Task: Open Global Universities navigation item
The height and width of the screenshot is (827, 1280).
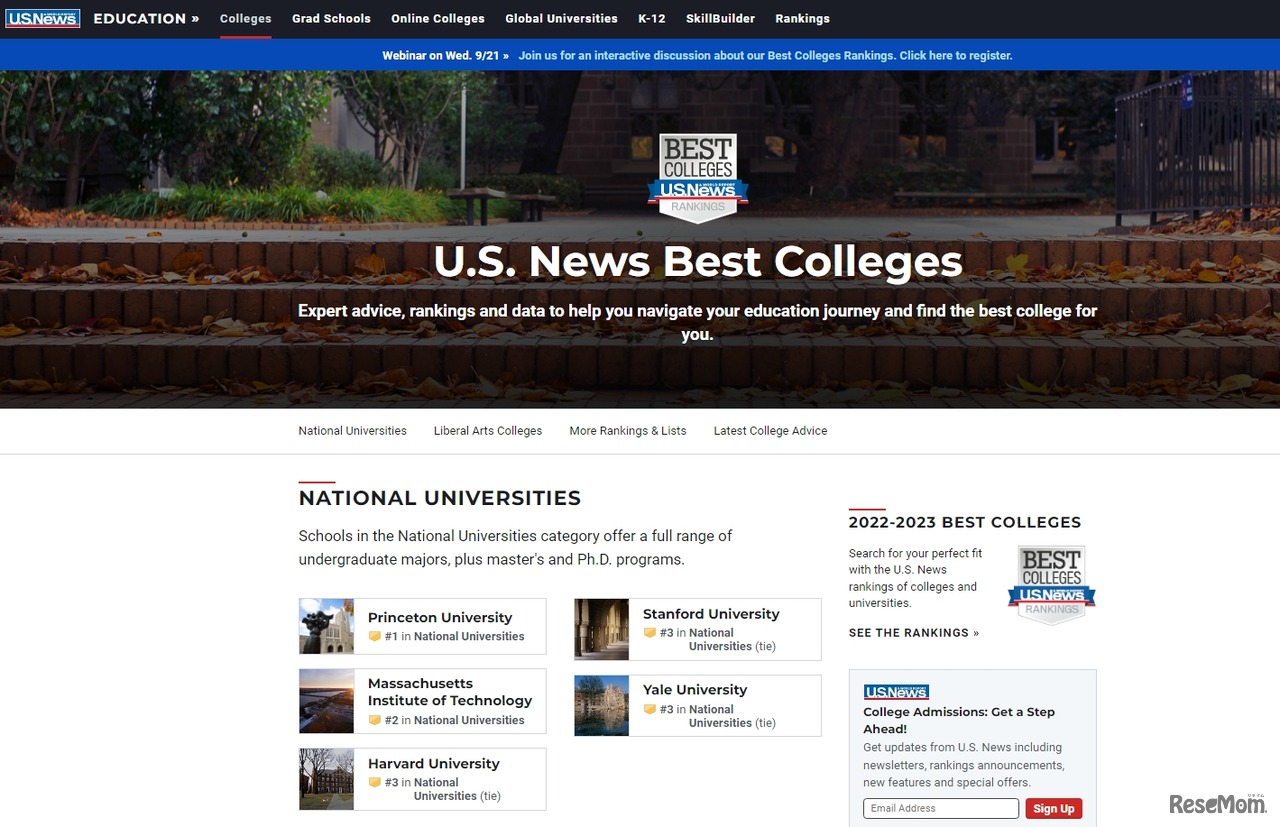Action: (x=561, y=18)
